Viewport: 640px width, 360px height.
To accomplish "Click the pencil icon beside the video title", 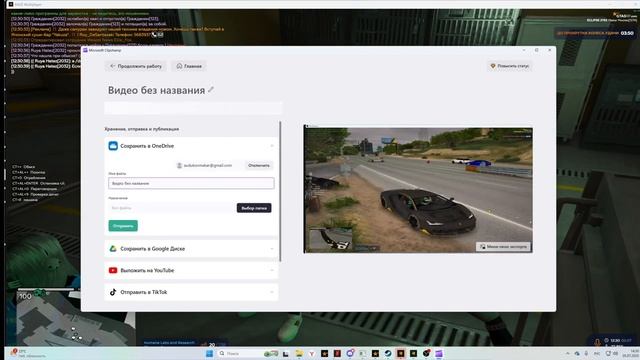I will pyautogui.click(x=211, y=89).
